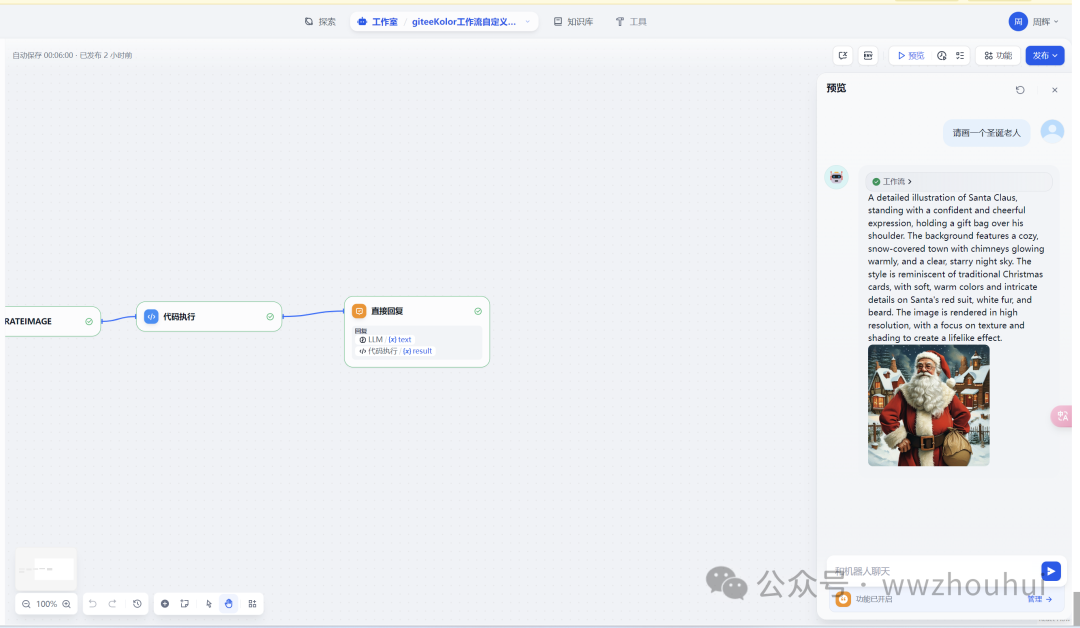The height and width of the screenshot is (628, 1080).
Task: Add a new node with plus icon
Action: click(x=165, y=604)
